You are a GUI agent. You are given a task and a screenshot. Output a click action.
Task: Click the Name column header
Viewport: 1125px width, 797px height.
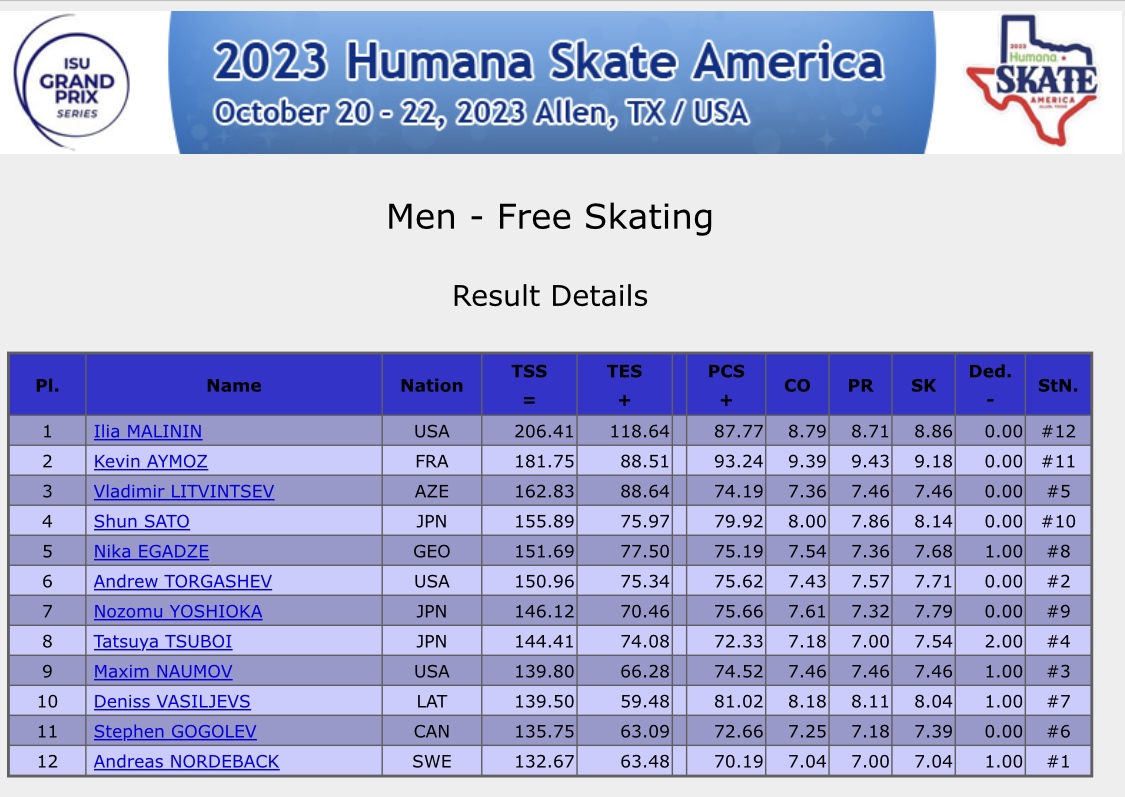click(234, 385)
